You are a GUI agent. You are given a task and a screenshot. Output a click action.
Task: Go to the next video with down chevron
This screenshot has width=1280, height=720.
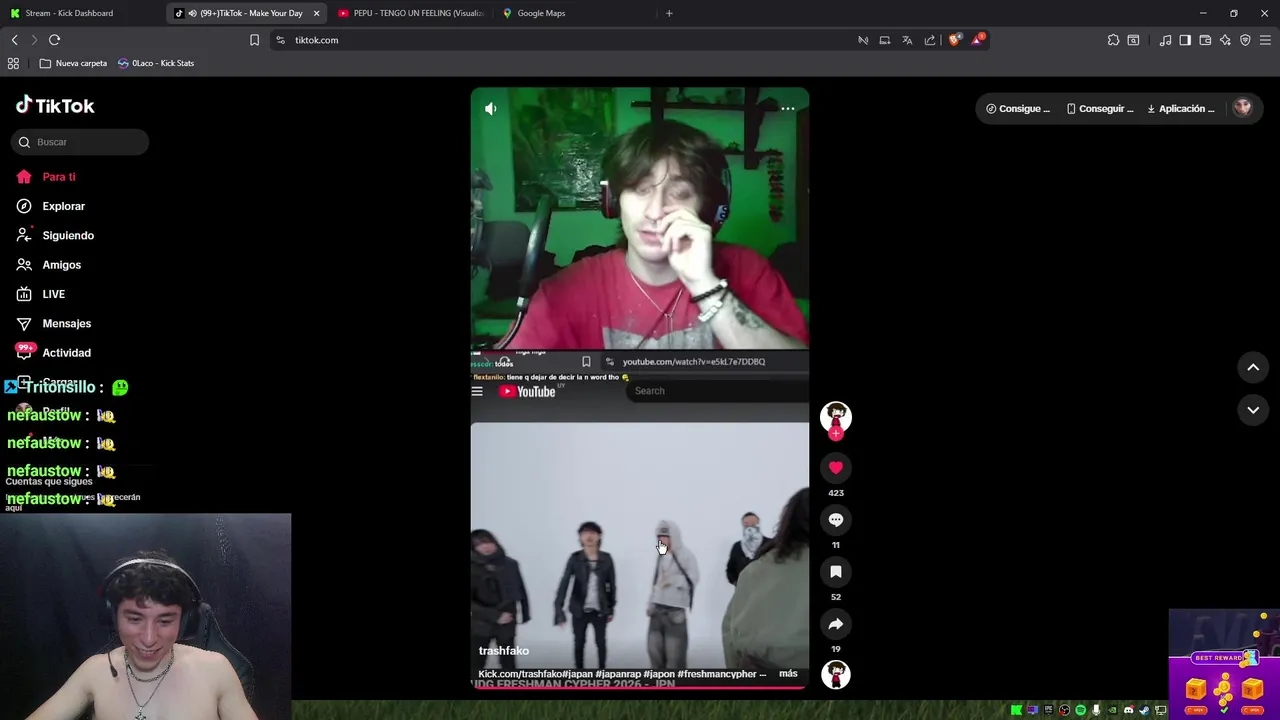pyautogui.click(x=1253, y=410)
